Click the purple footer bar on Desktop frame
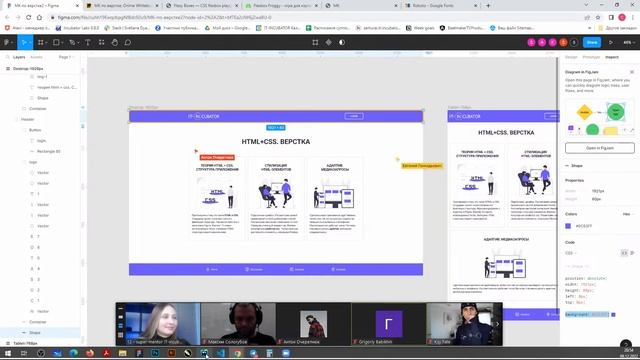This screenshot has width=640, height=360. [x=276, y=269]
